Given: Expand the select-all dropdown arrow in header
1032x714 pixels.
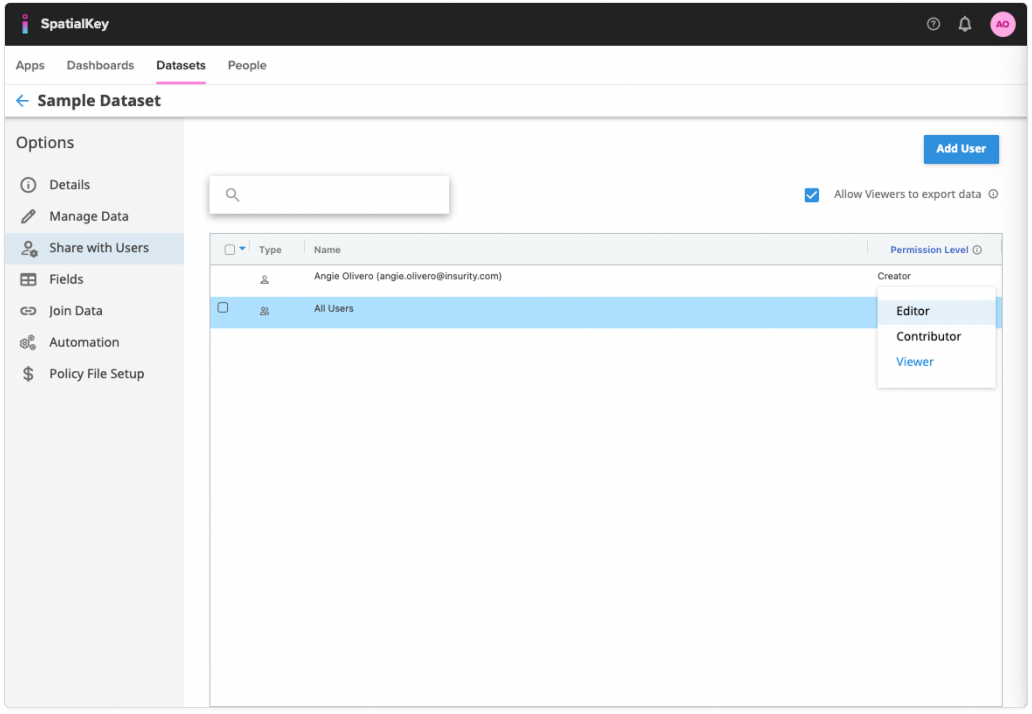Looking at the screenshot, I should tap(242, 250).
